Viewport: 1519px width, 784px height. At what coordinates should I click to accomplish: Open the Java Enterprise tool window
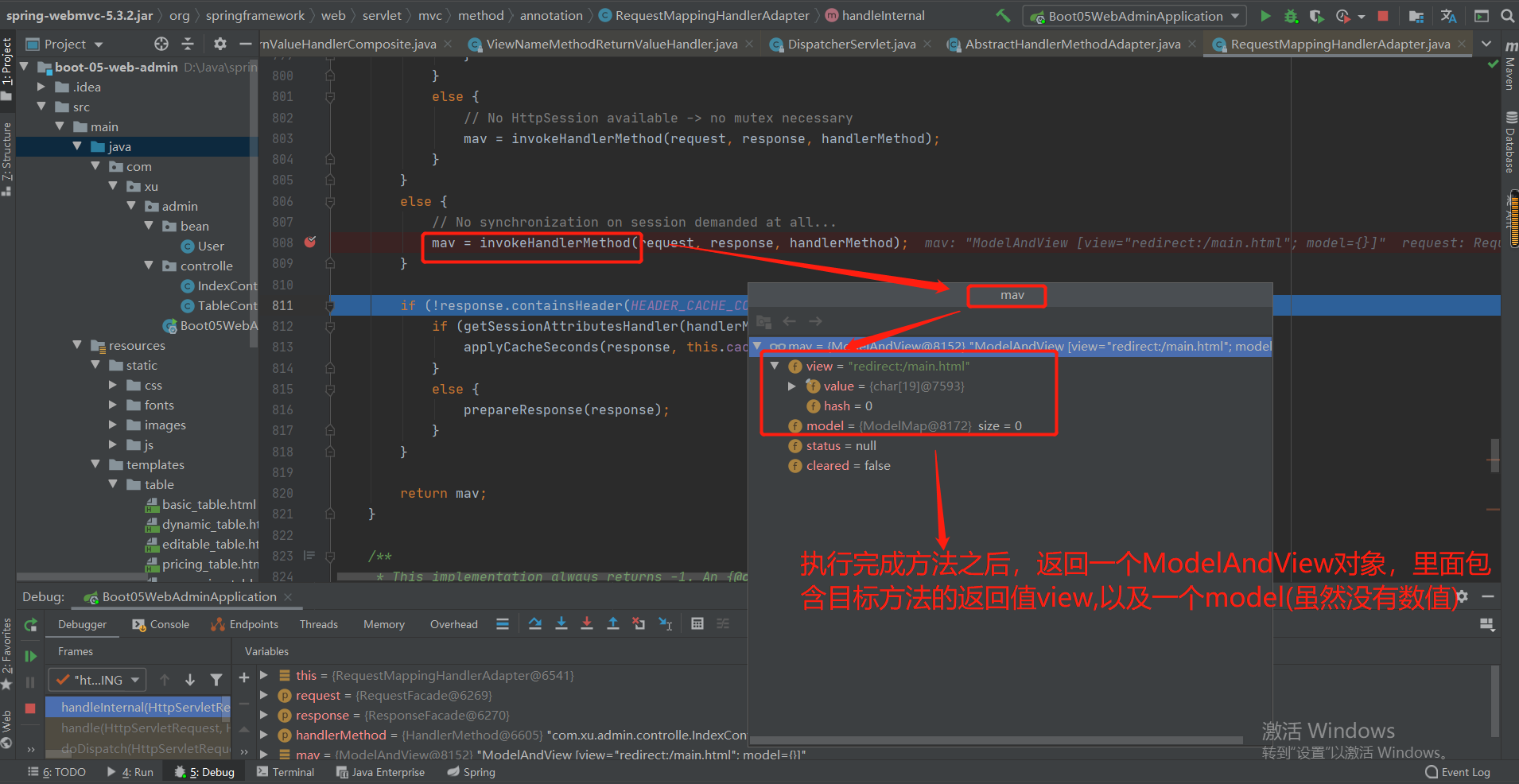(x=381, y=772)
